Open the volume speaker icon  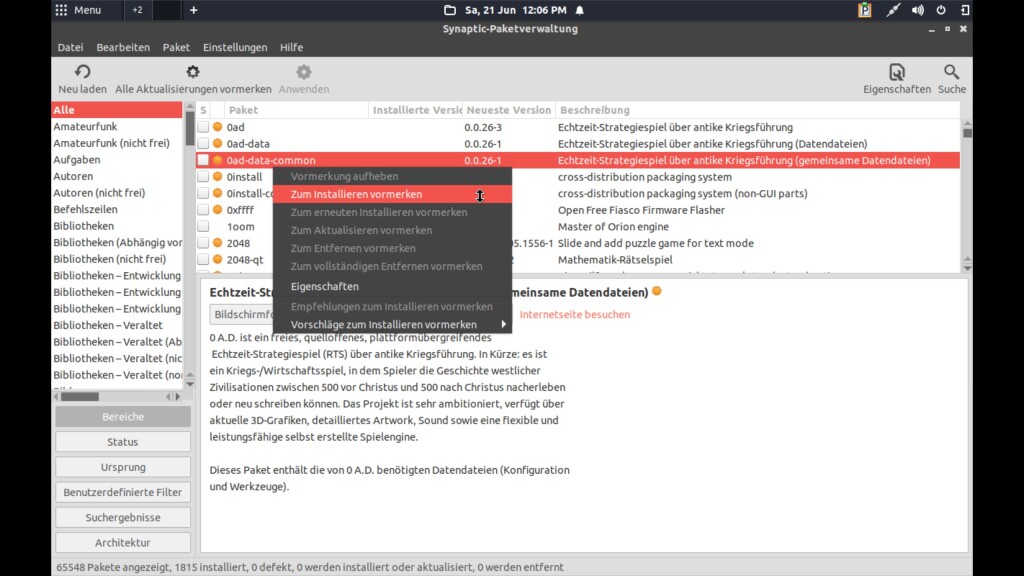[x=918, y=10]
